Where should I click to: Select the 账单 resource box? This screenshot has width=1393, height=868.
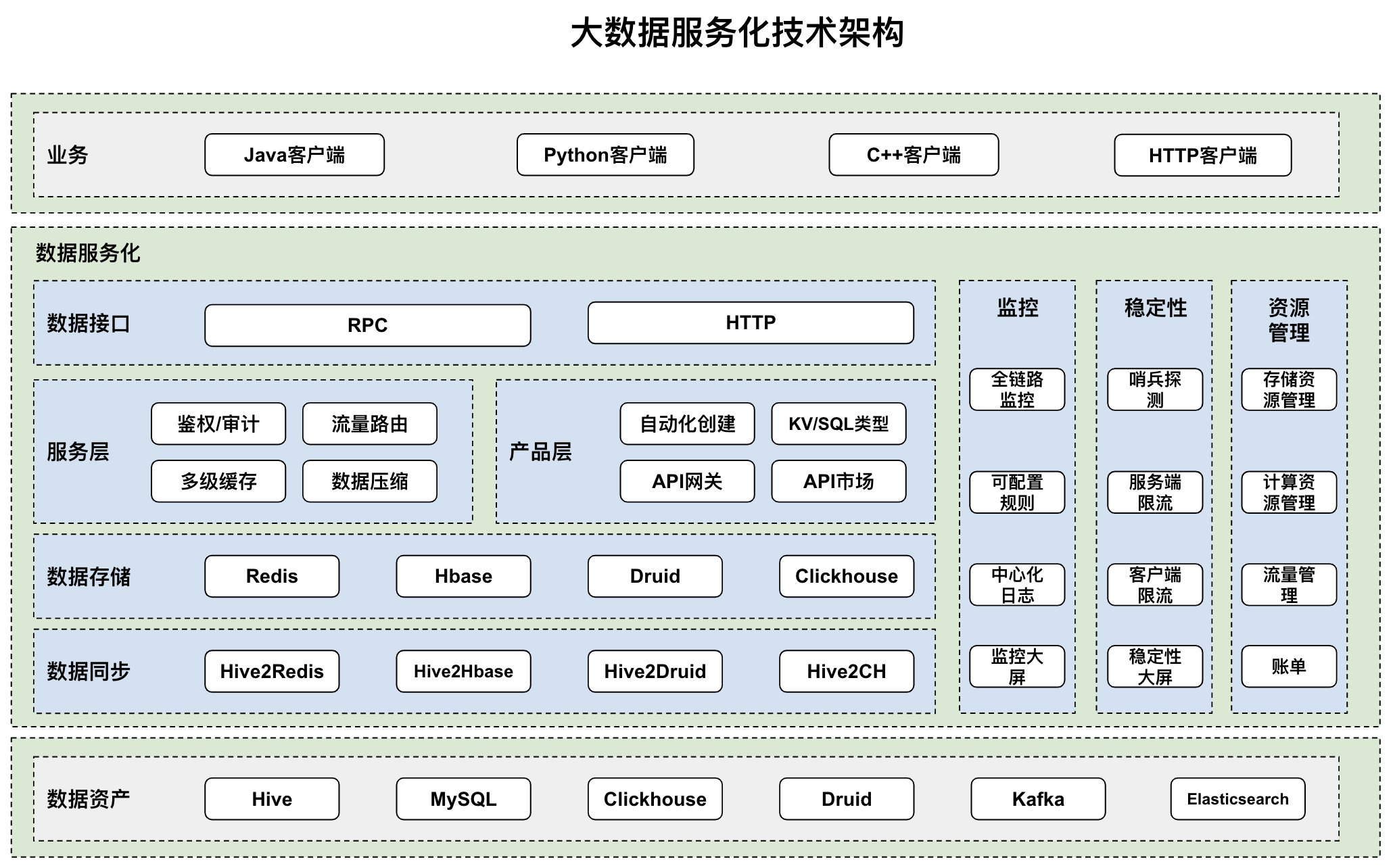click(1289, 667)
